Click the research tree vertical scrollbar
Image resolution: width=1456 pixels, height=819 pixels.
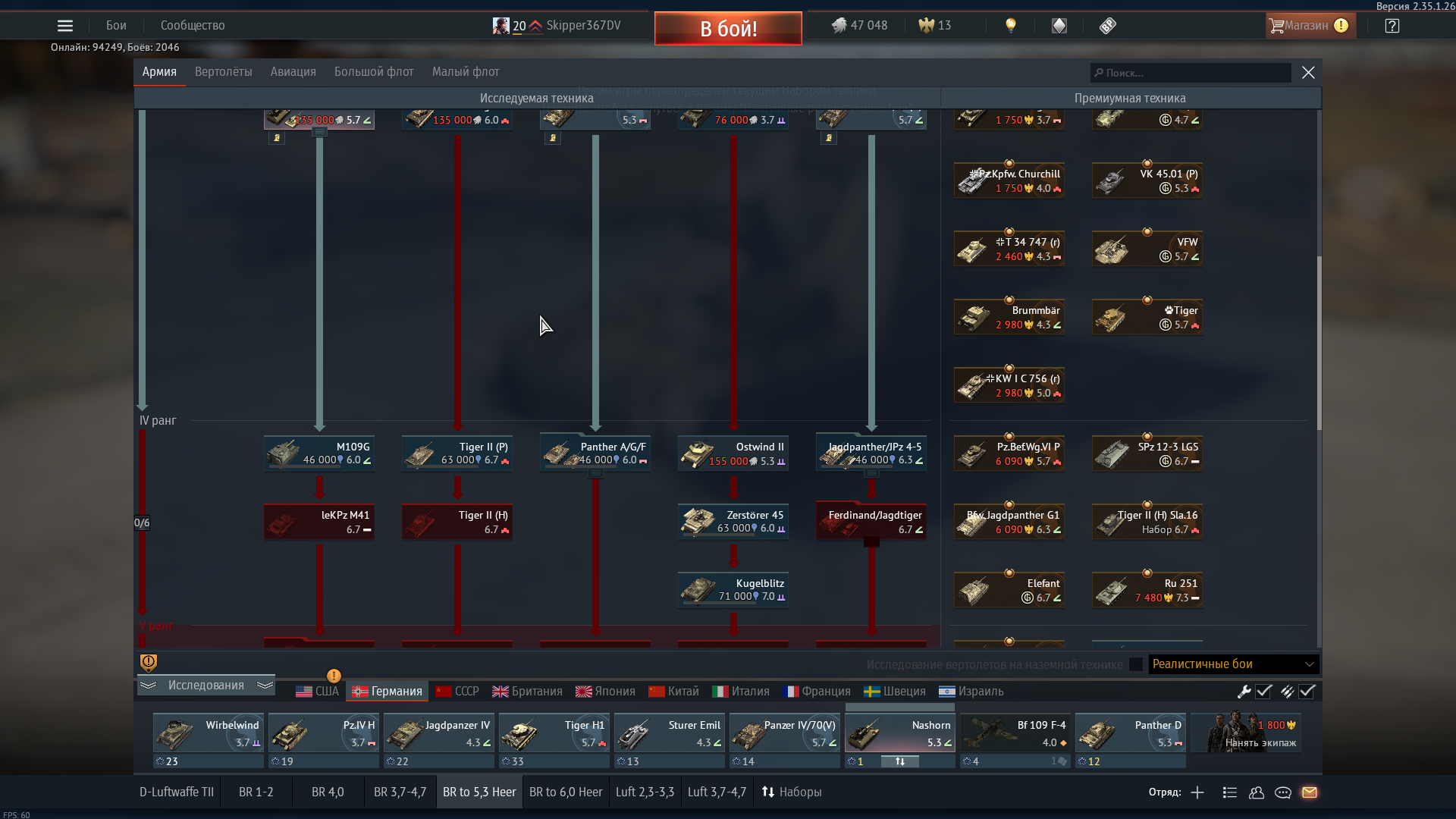(x=1319, y=343)
